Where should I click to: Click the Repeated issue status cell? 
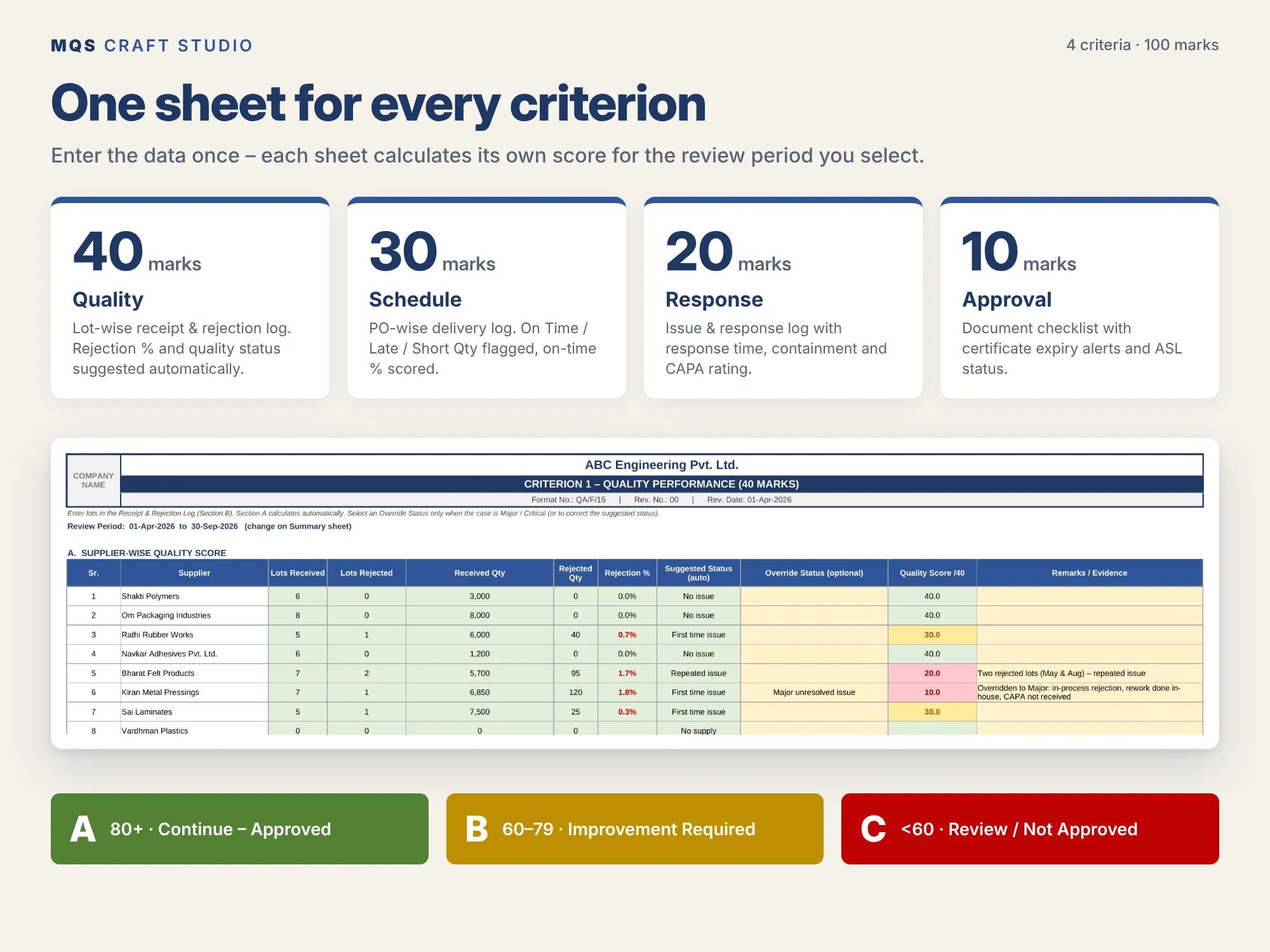coord(698,673)
